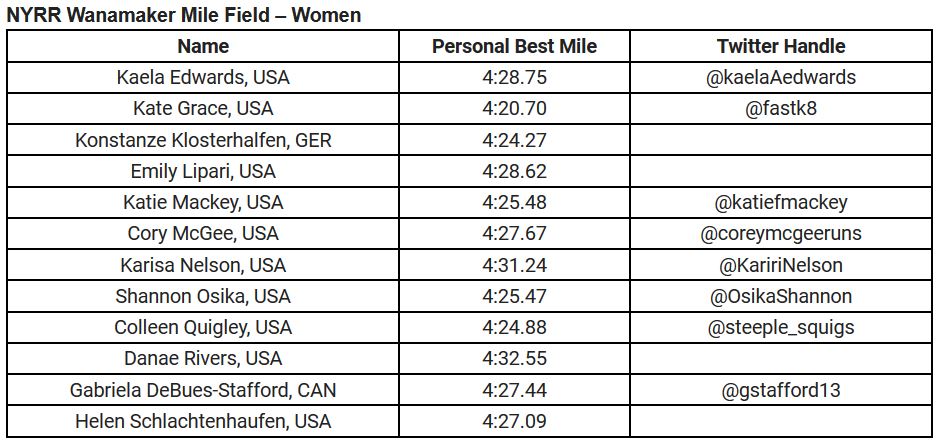The width and height of the screenshot is (945, 447).
Task: Click the 4:32.55 personal best time
Action: pos(514,359)
